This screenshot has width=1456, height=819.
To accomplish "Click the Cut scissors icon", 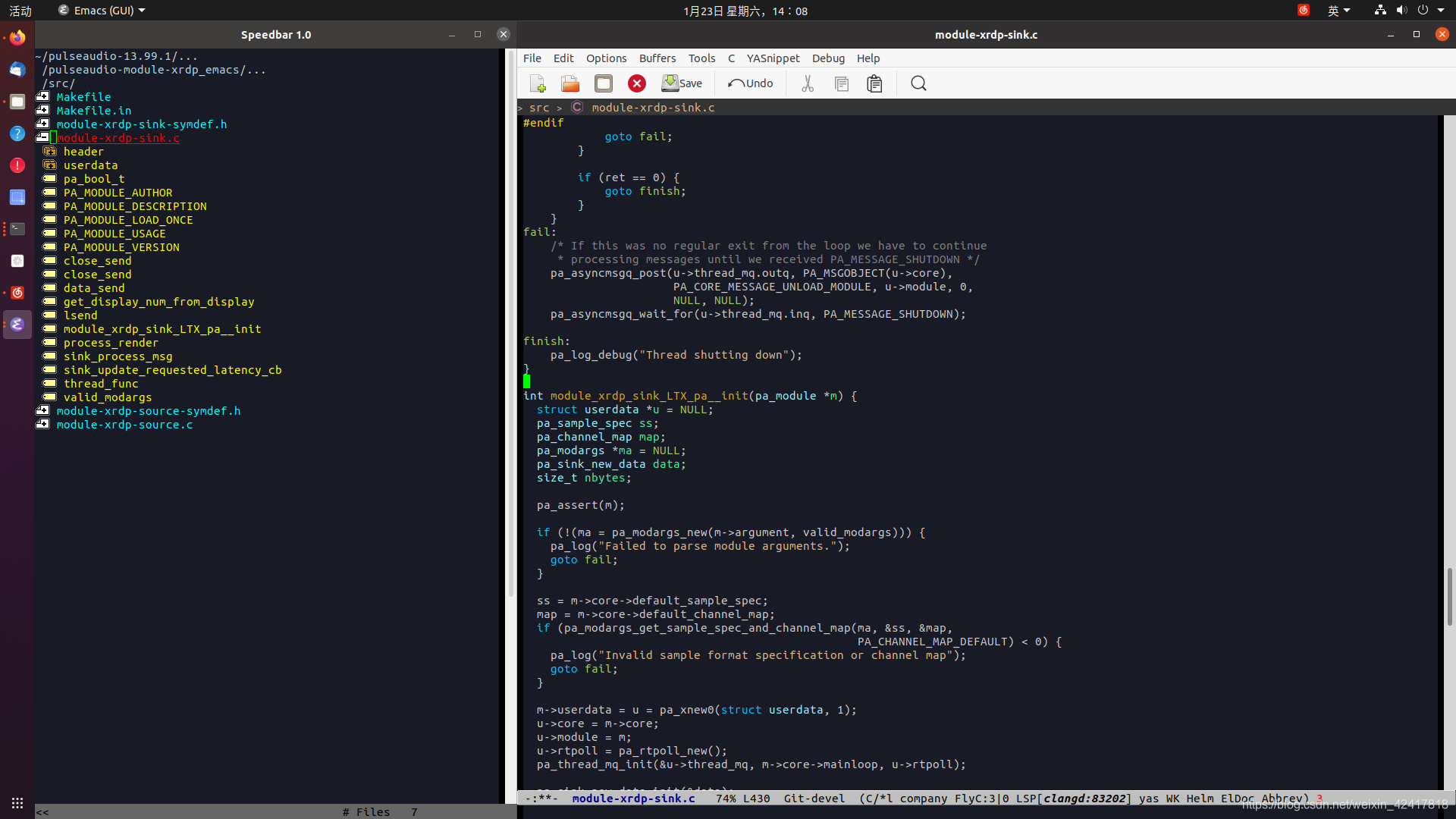I will point(808,83).
